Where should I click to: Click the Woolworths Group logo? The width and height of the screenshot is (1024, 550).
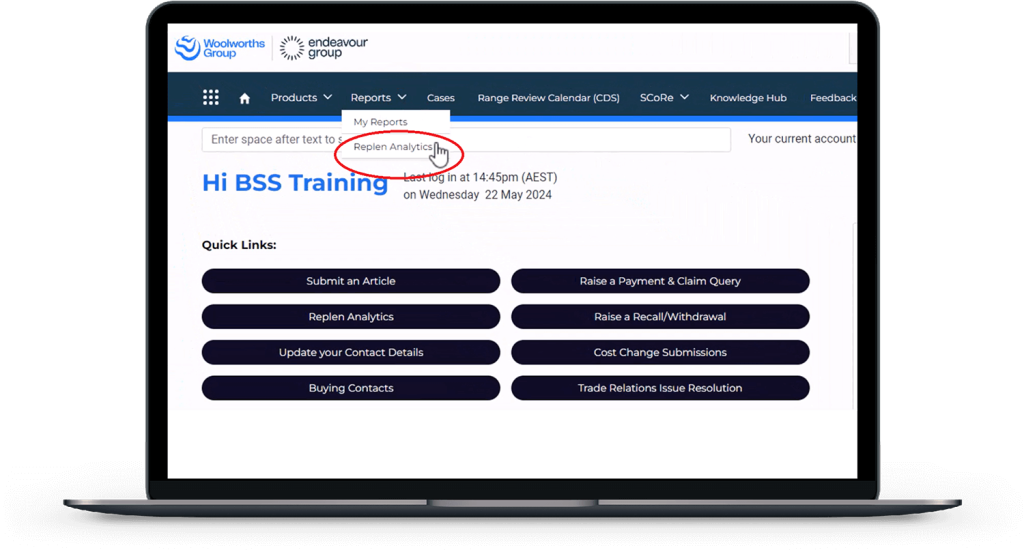220,48
